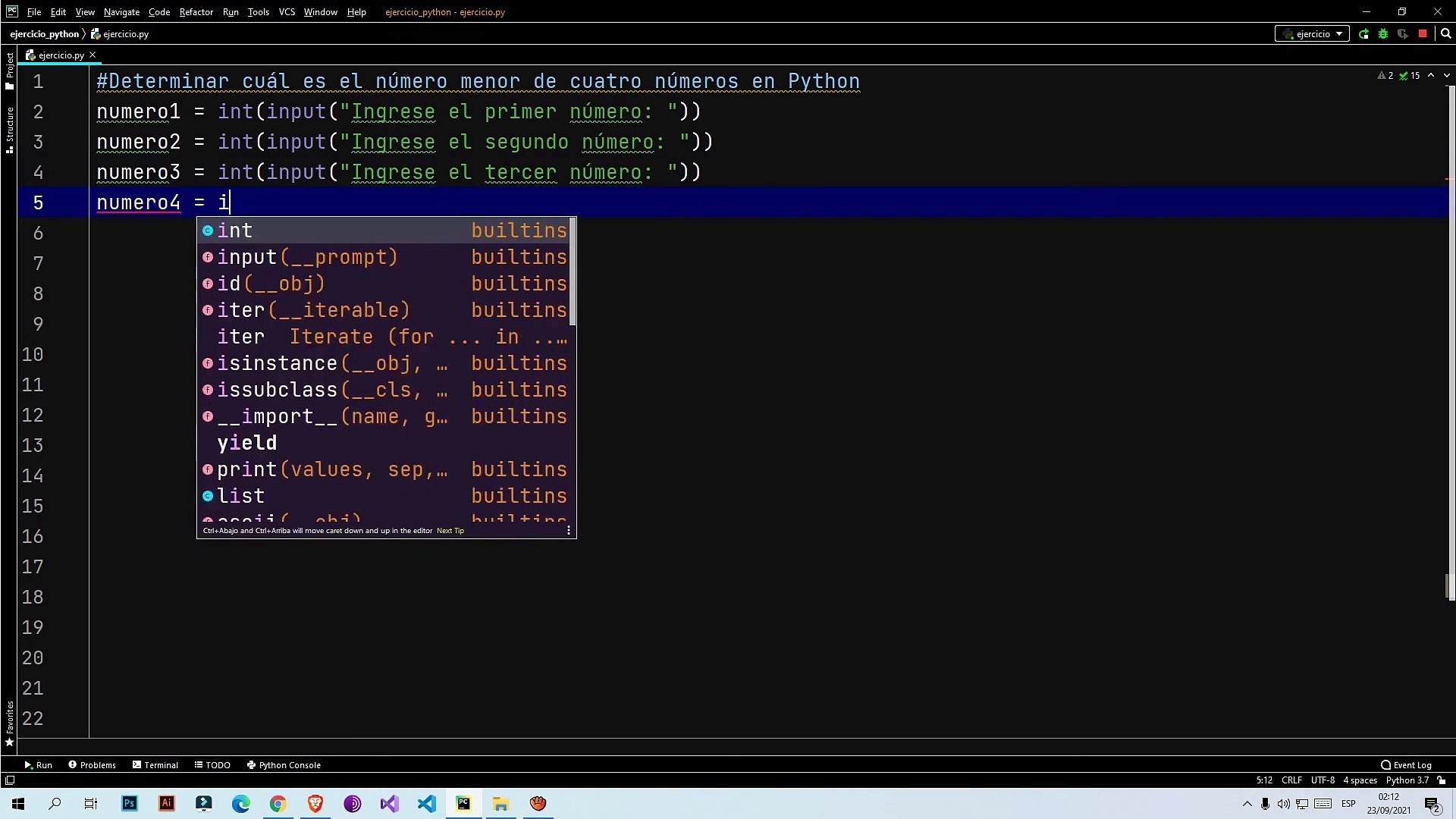Open the Refactor menu
The width and height of the screenshot is (1456, 819).
point(196,11)
